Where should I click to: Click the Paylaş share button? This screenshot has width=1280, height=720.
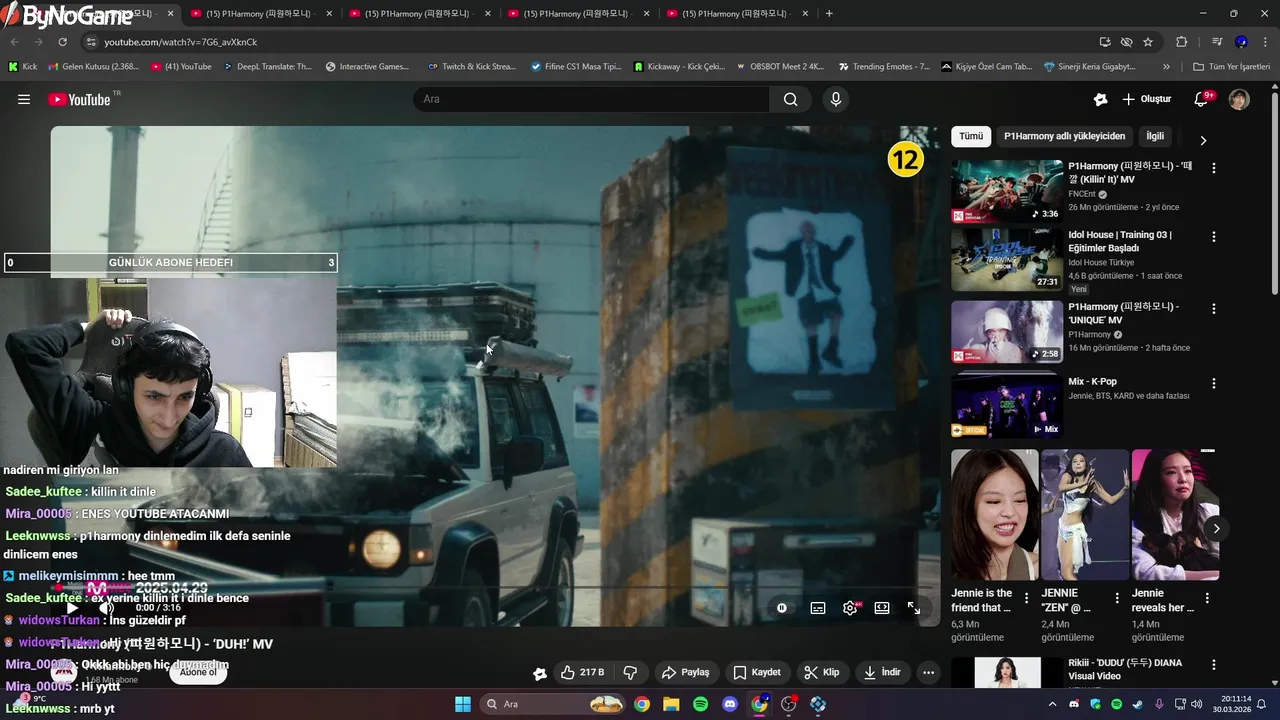pyautogui.click(x=686, y=672)
